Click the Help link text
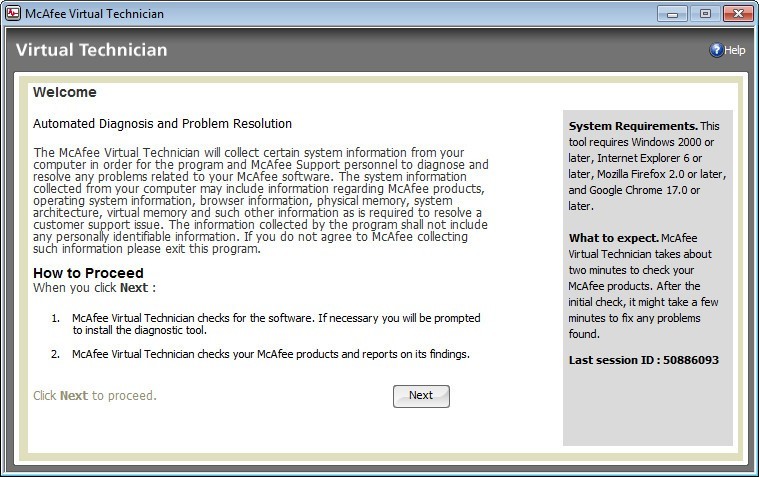759x477 pixels. coord(735,50)
